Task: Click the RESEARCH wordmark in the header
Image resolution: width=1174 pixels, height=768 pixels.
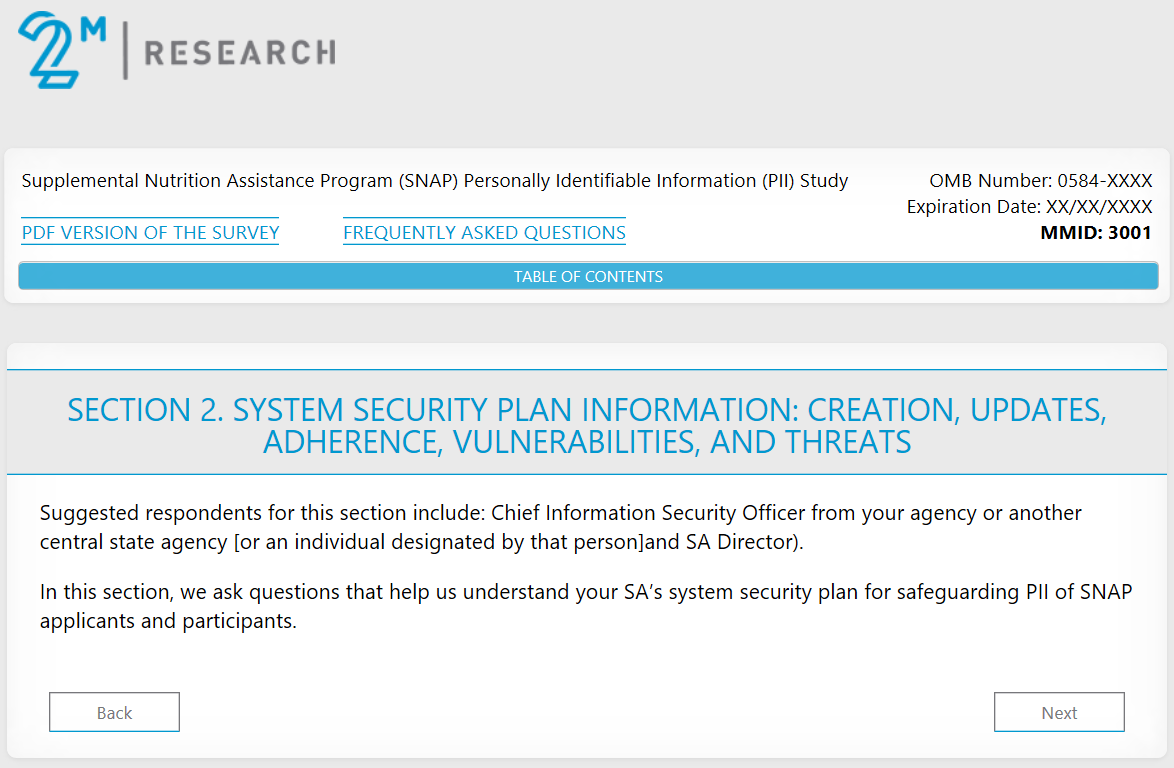Action: [240, 52]
